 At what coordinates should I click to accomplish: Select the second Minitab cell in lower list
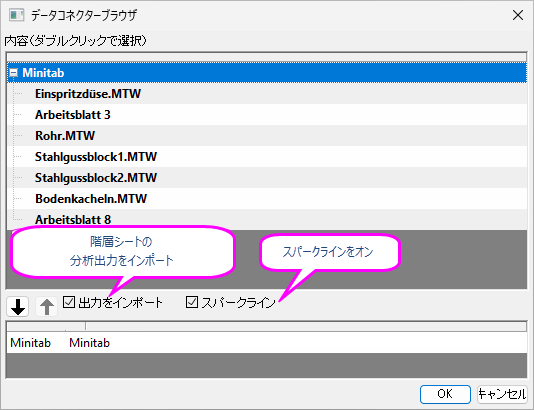[x=90, y=343]
